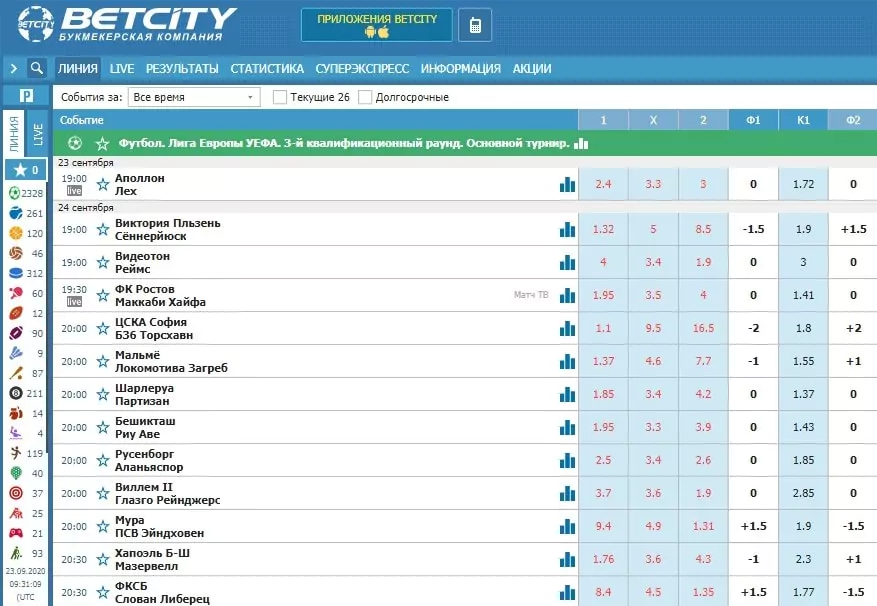Select the darts target icon with 37
877x606 pixels.
(x=16, y=493)
